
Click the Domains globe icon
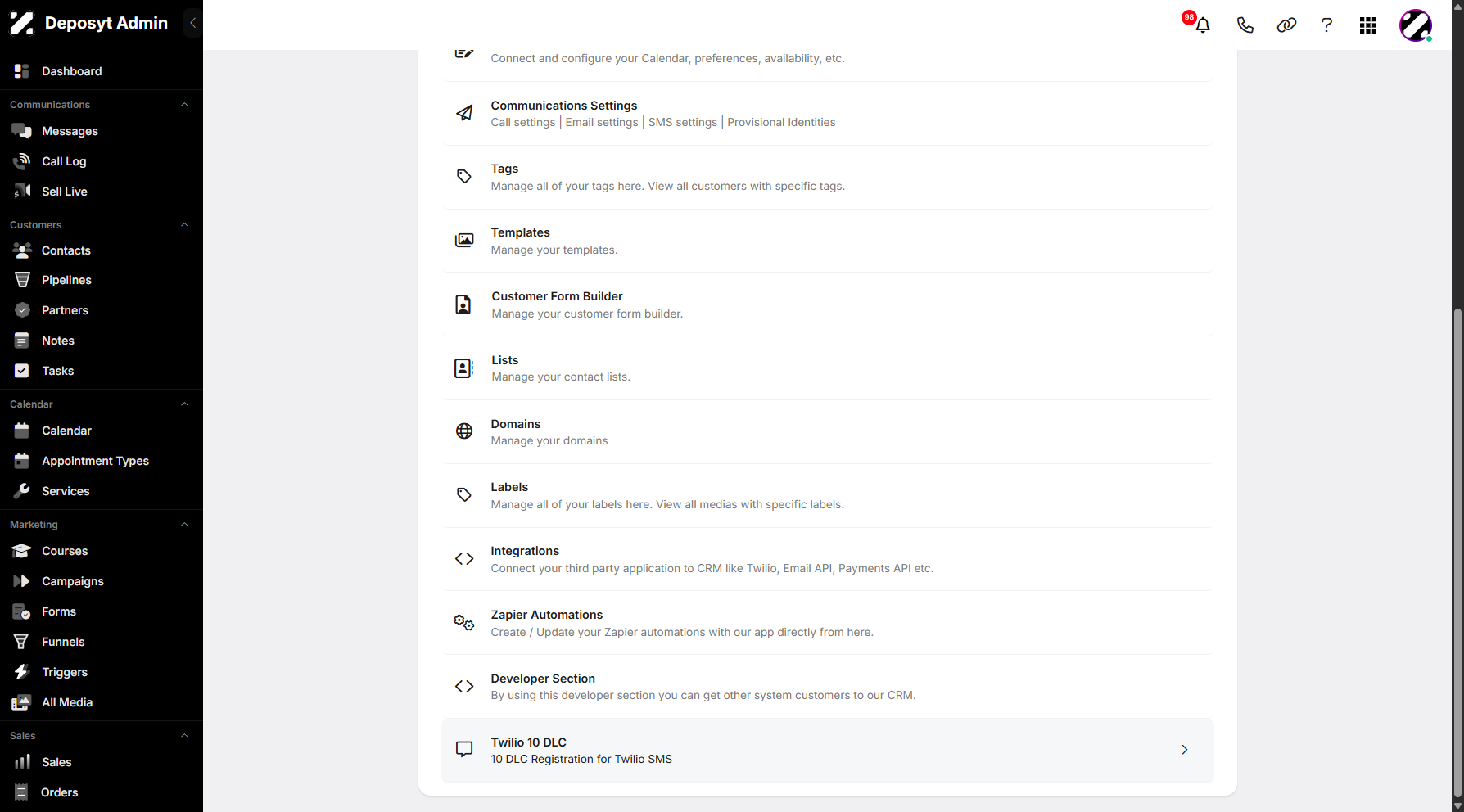(464, 431)
